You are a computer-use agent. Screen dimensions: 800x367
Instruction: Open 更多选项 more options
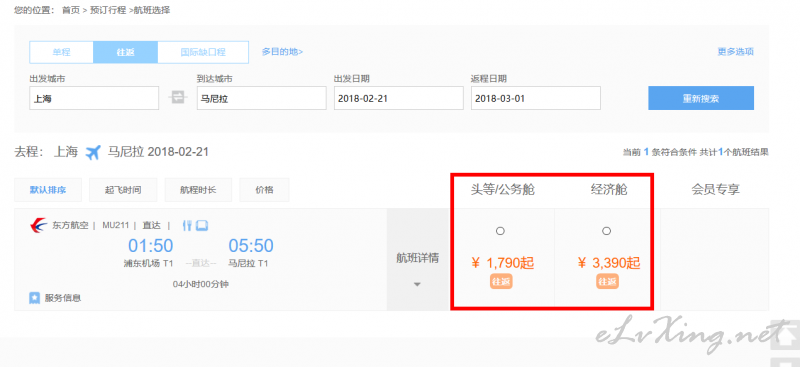(x=735, y=52)
